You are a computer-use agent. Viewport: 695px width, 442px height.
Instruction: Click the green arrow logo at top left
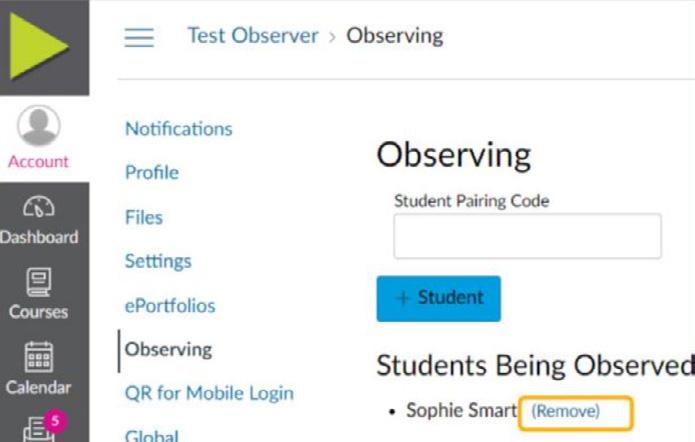[x=40, y=44]
